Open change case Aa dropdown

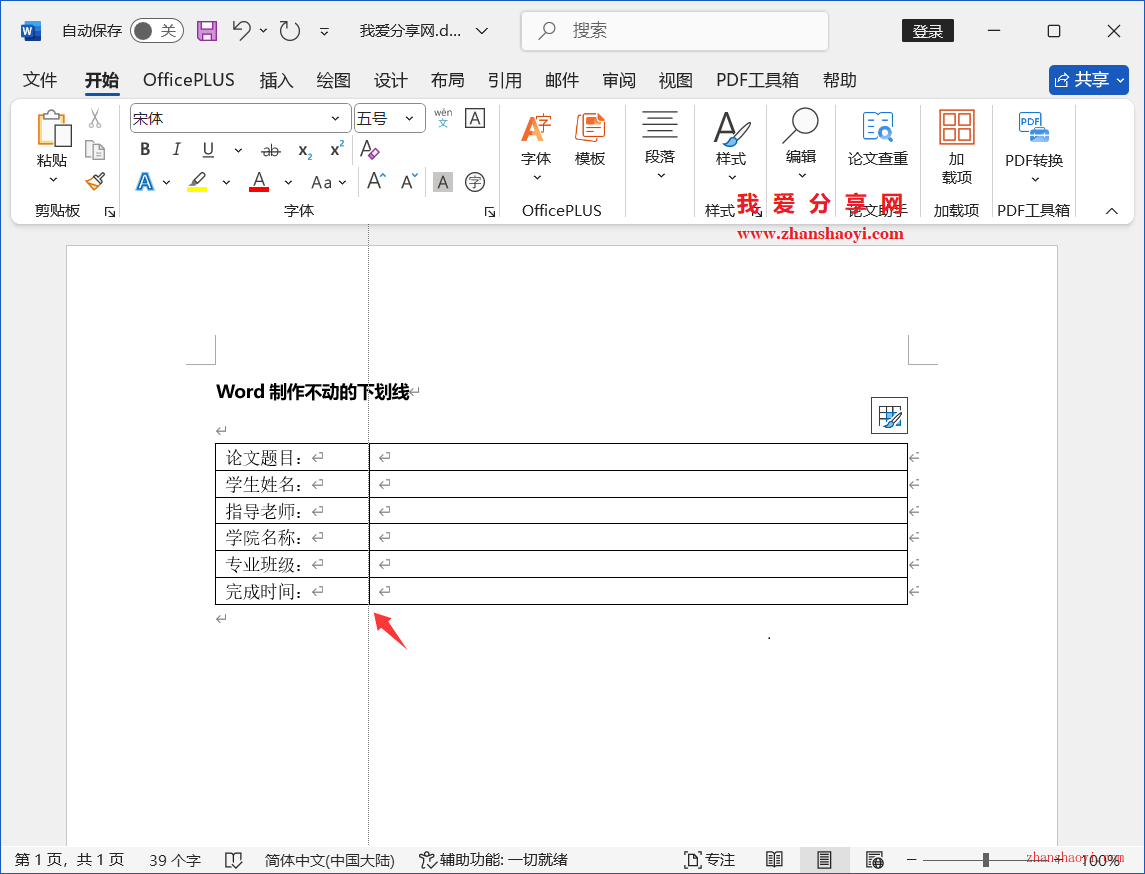pyautogui.click(x=329, y=182)
